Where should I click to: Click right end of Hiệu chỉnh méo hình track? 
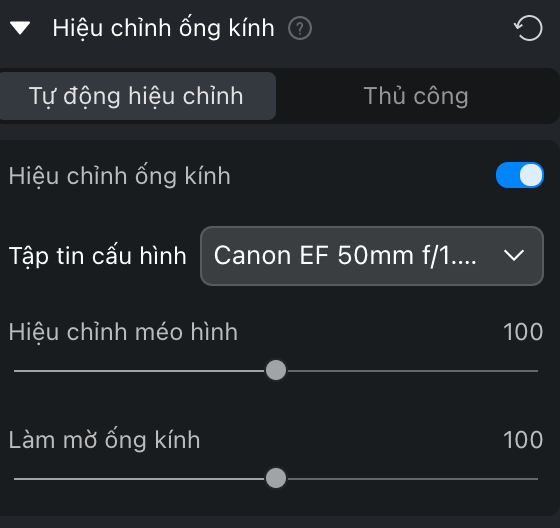coord(536,371)
